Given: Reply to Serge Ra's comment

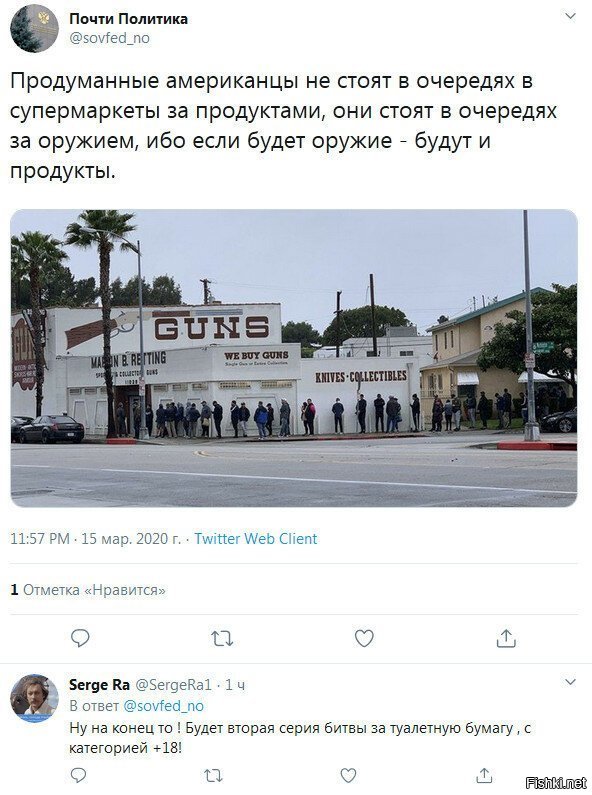Looking at the screenshot, I should [x=78, y=775].
